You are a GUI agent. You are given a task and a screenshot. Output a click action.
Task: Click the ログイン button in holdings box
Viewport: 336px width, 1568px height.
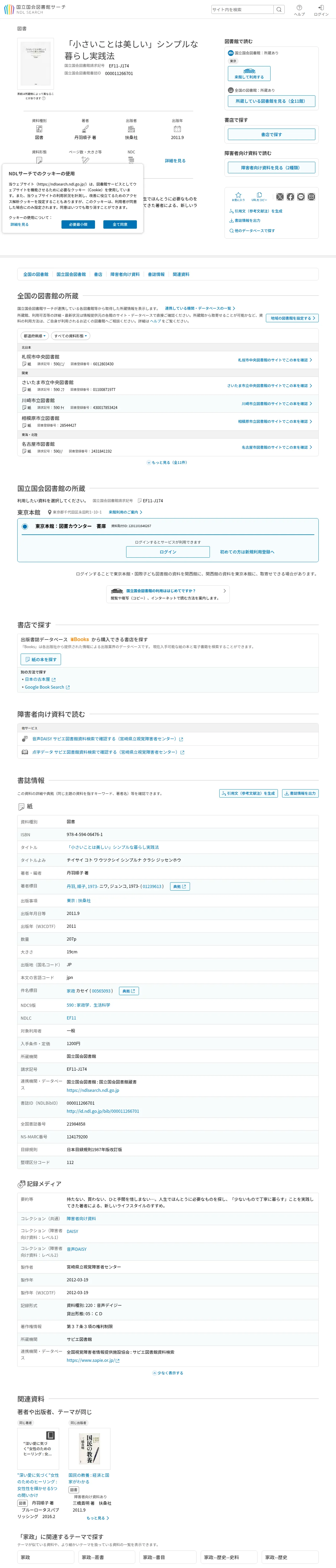[x=168, y=552]
